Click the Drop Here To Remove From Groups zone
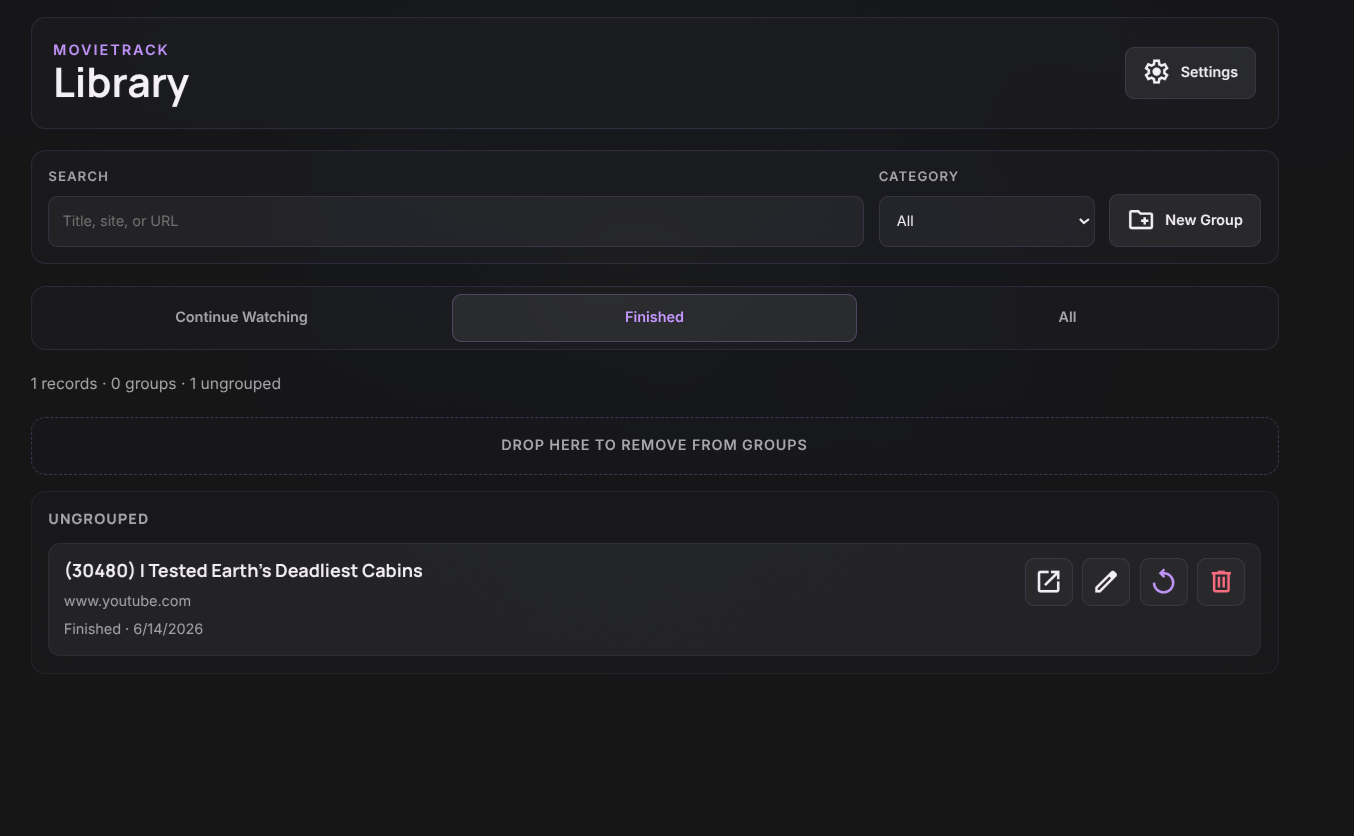 click(x=655, y=445)
